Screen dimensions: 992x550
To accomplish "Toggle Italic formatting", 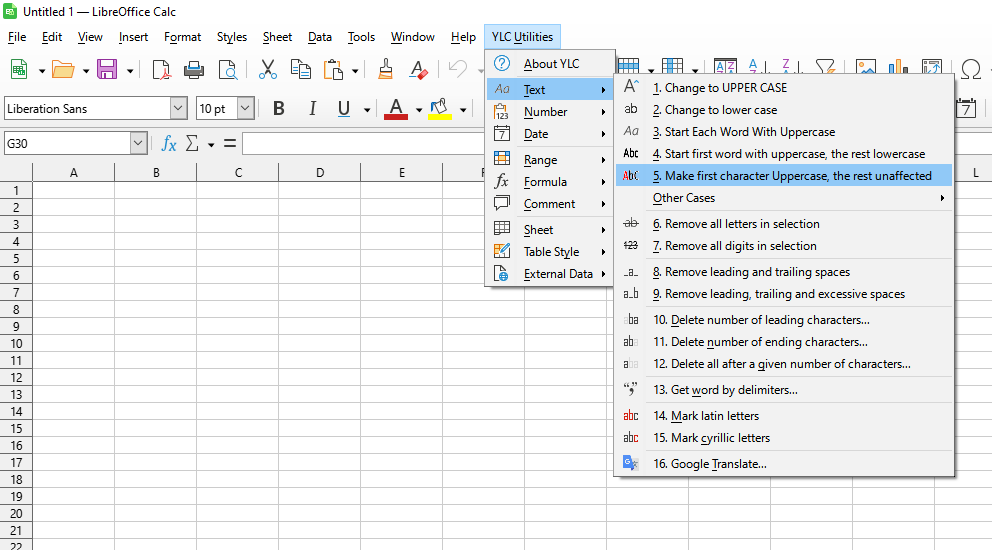I will pyautogui.click(x=312, y=109).
